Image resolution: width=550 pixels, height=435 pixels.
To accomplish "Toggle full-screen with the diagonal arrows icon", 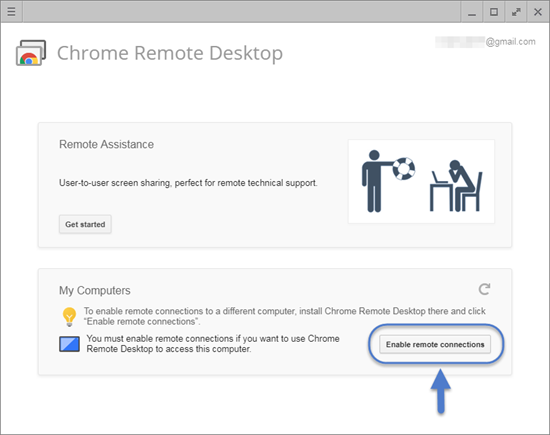I will pos(516,12).
